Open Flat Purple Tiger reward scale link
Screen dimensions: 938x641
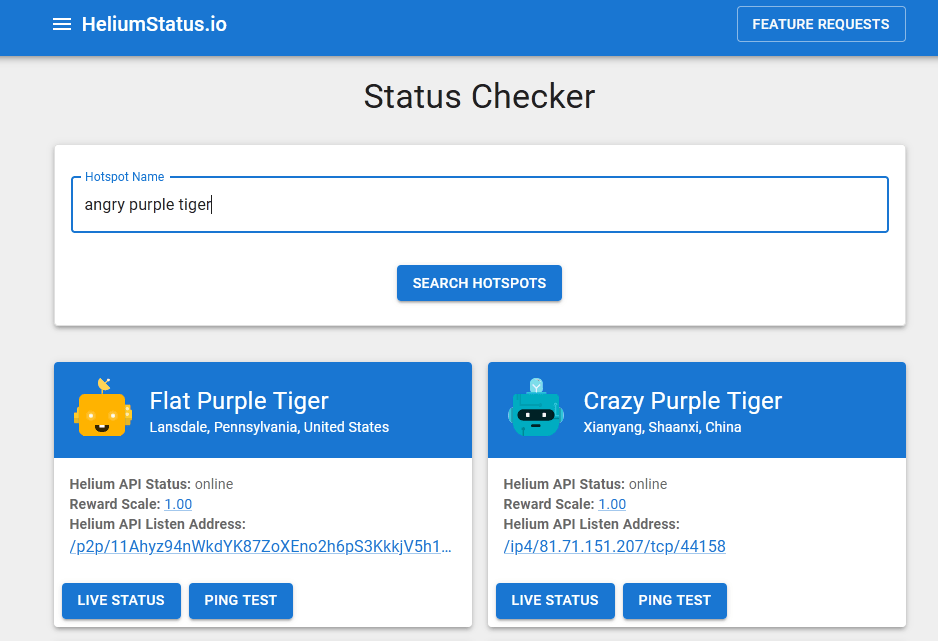[x=178, y=504]
